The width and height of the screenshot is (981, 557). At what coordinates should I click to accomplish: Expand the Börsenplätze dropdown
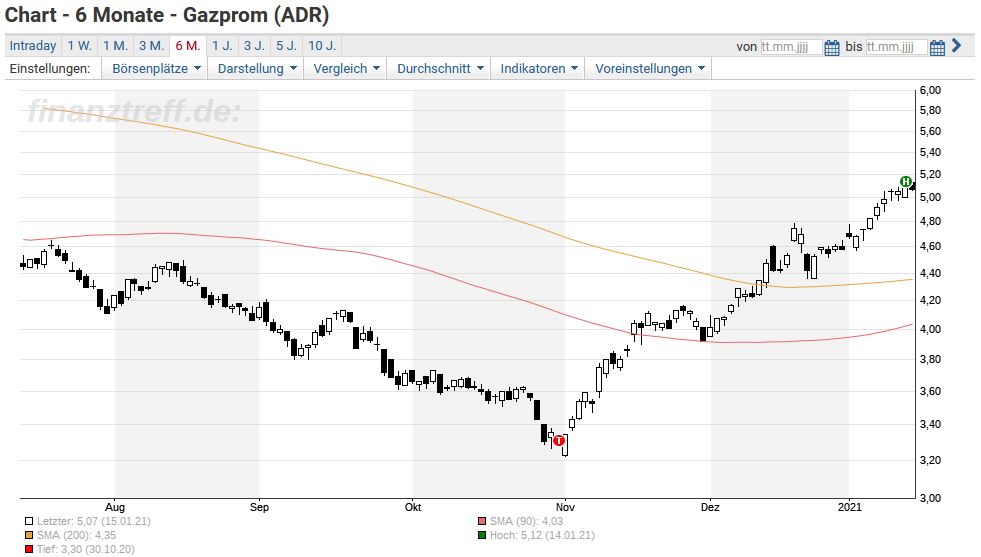156,69
